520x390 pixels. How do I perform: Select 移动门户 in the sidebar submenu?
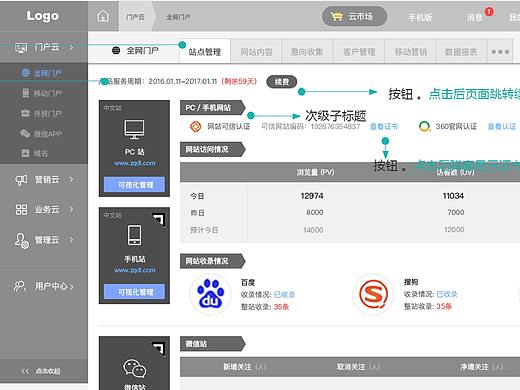[x=47, y=93]
